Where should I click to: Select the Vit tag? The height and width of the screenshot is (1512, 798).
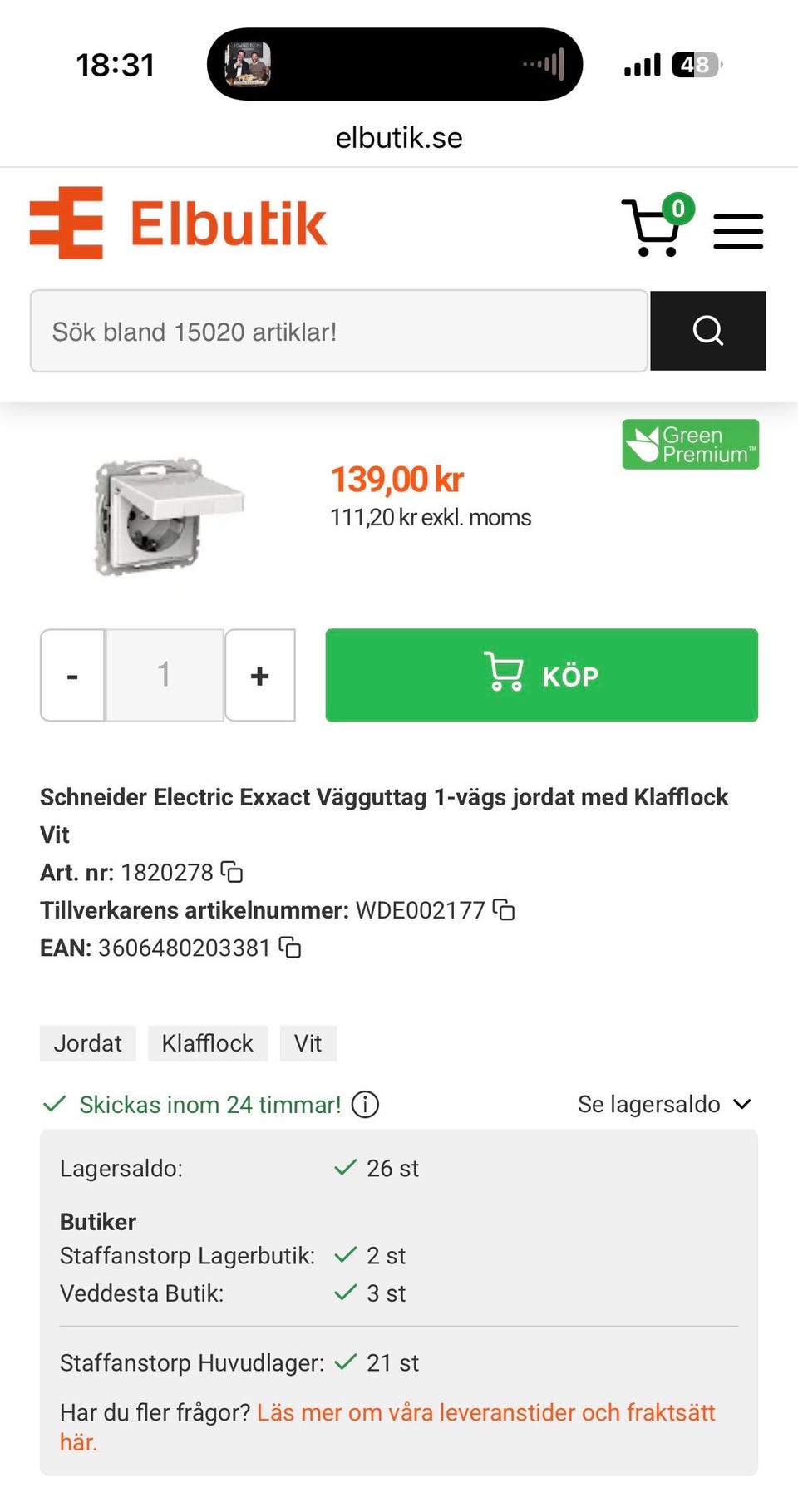(308, 1043)
